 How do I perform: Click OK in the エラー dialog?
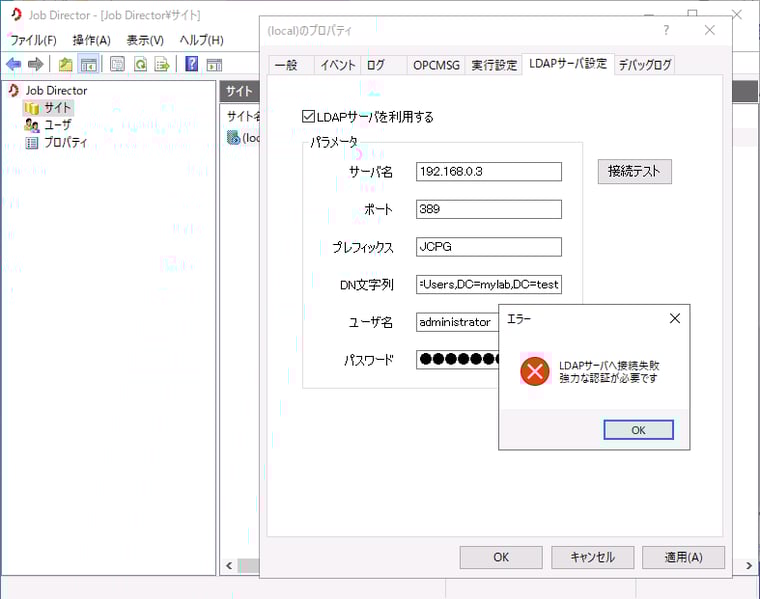coord(638,430)
